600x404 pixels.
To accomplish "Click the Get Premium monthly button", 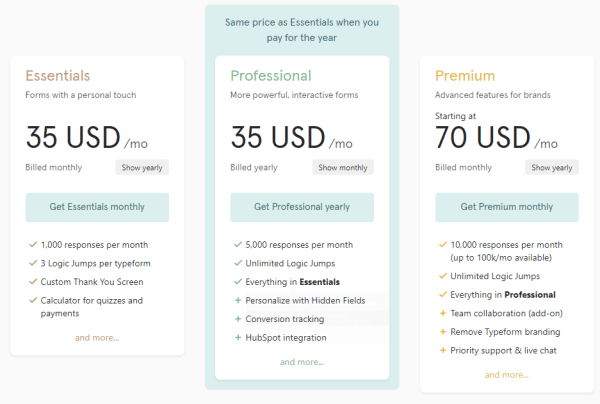I will [x=507, y=207].
